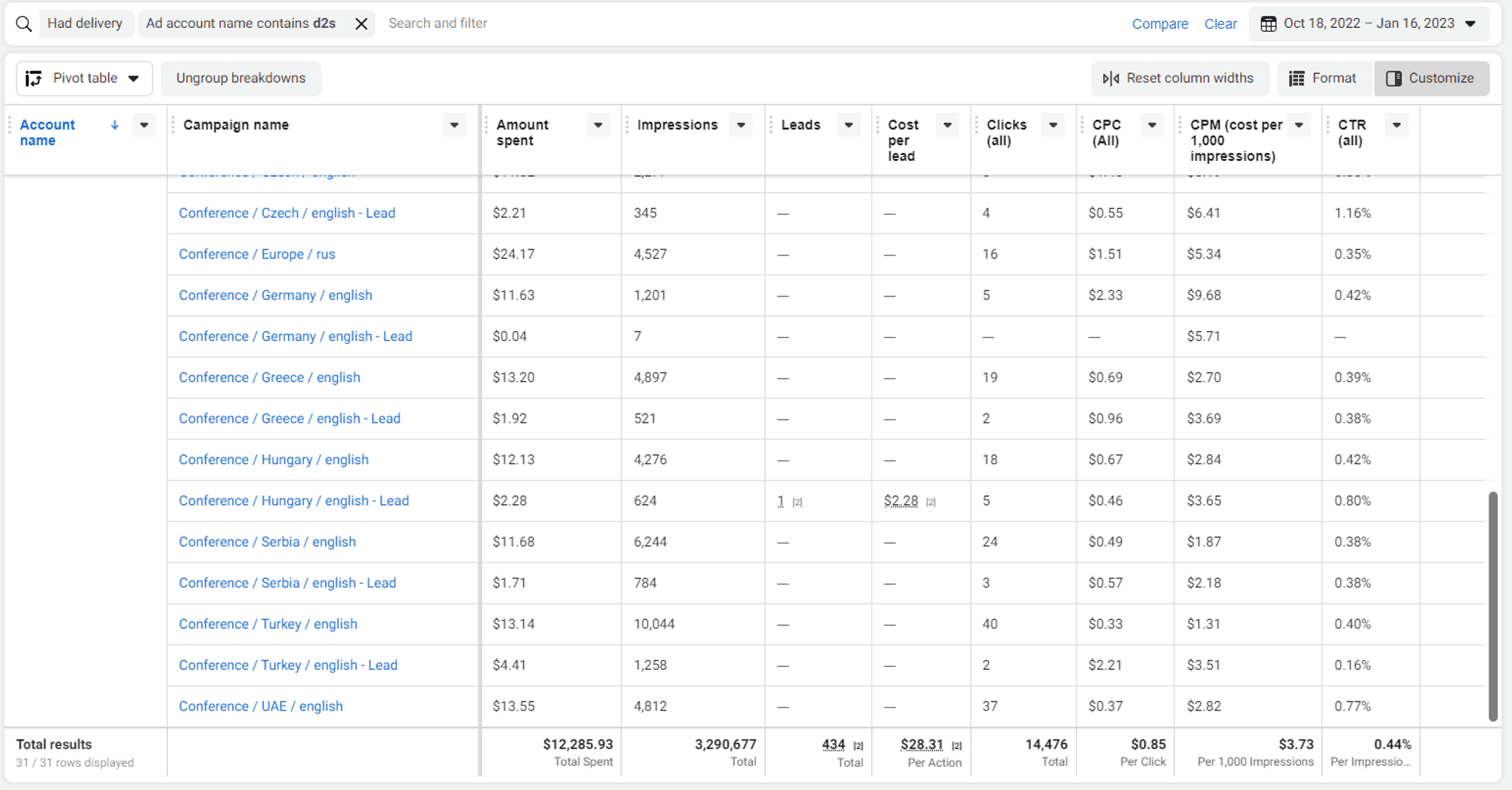Open the Leads column dropdown
Image resolution: width=1512 pixels, height=790 pixels.
coord(848,125)
